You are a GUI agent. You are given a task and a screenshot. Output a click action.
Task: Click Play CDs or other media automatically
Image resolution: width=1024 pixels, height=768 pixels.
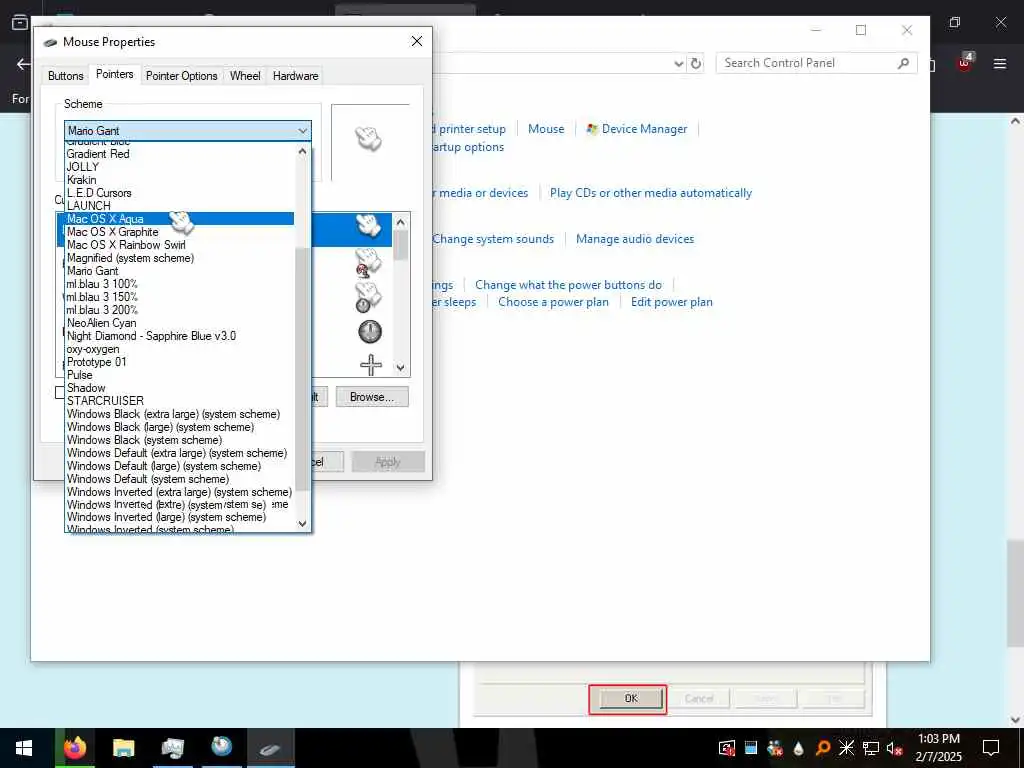pos(650,193)
